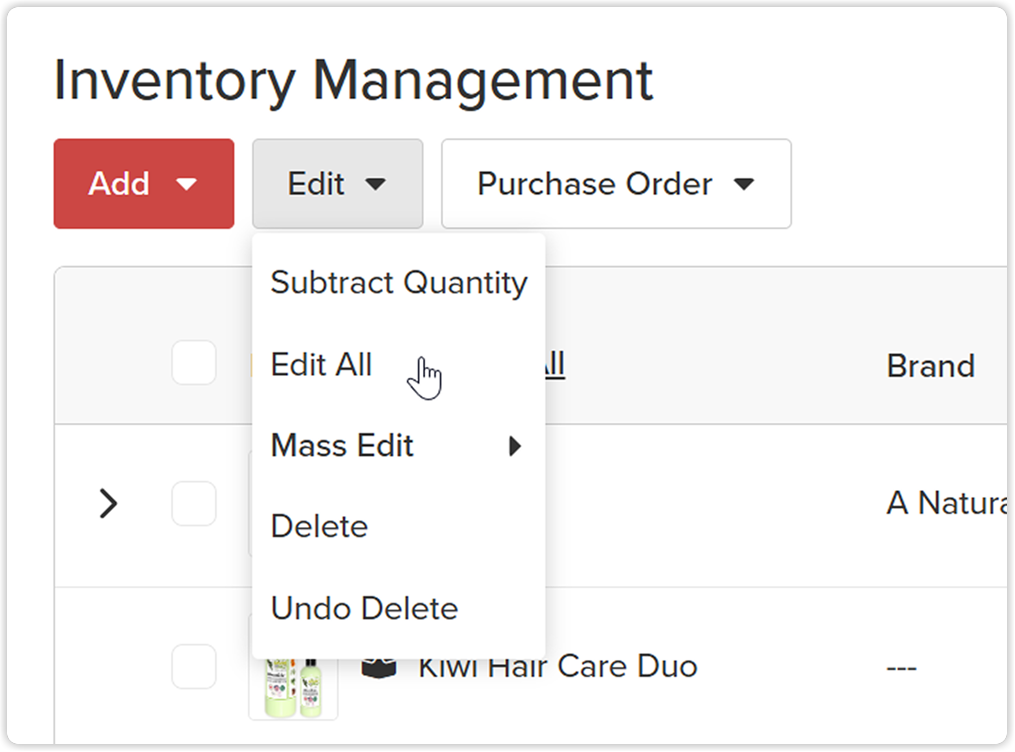Select Edit All menu entry
1015x752 pixels.
(x=399, y=364)
